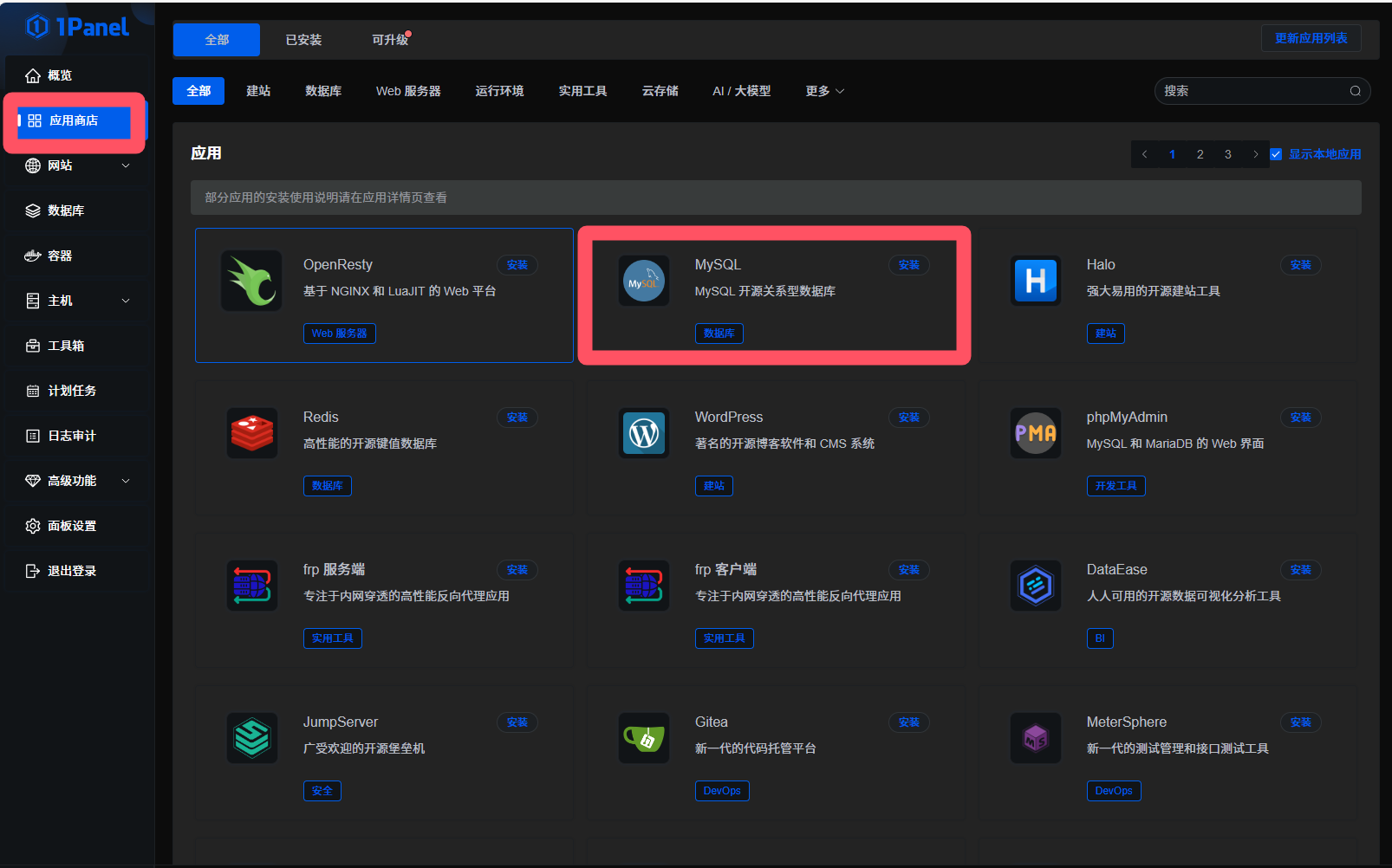Open the WordPress app icon

(x=644, y=433)
